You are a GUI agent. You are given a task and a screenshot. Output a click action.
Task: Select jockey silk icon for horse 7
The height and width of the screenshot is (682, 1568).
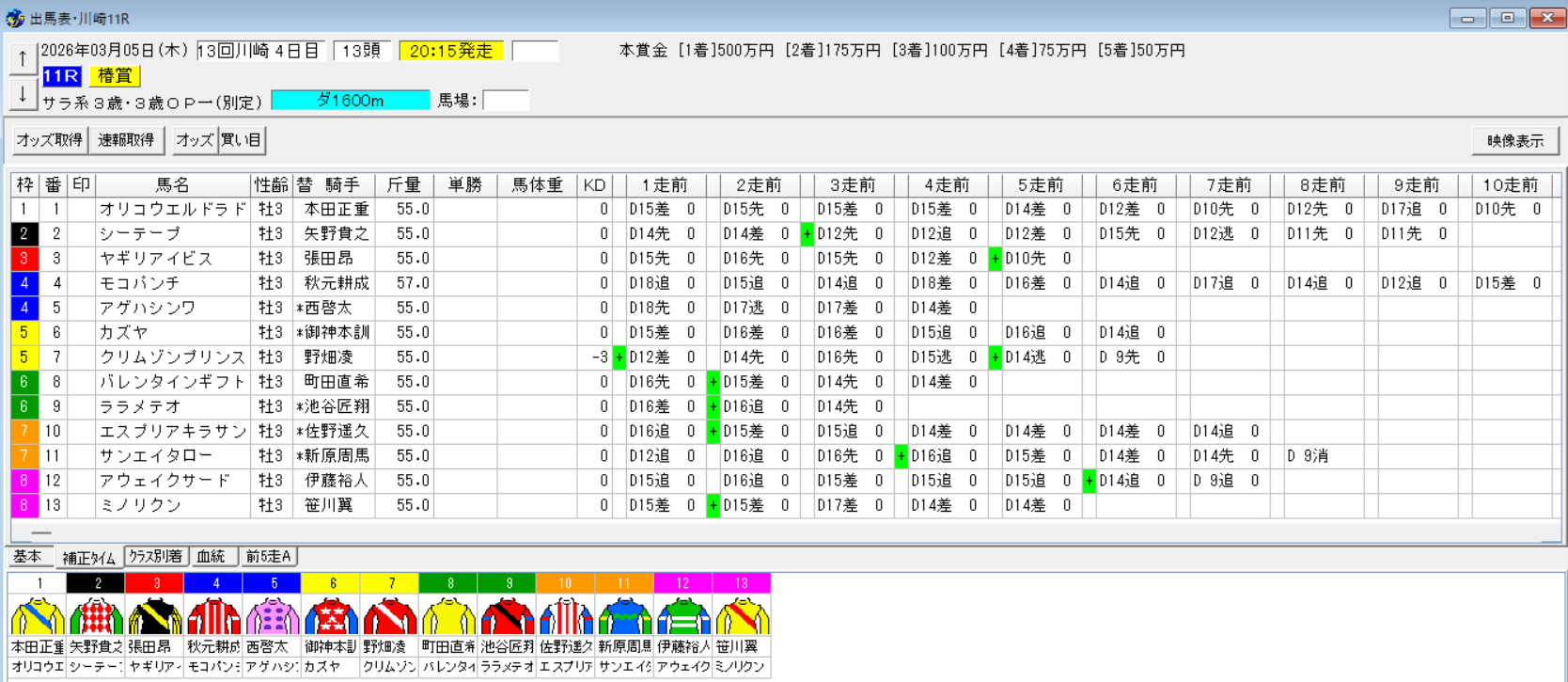click(x=390, y=617)
